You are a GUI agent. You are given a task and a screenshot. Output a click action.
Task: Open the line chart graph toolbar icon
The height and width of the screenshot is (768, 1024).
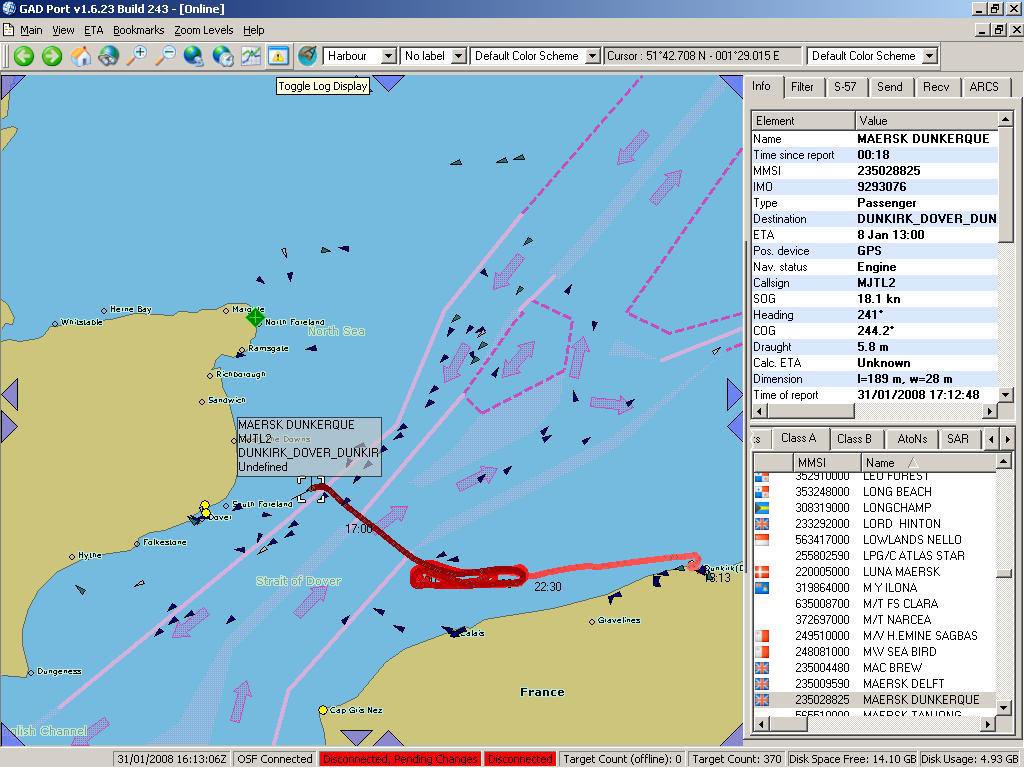pyautogui.click(x=251, y=56)
